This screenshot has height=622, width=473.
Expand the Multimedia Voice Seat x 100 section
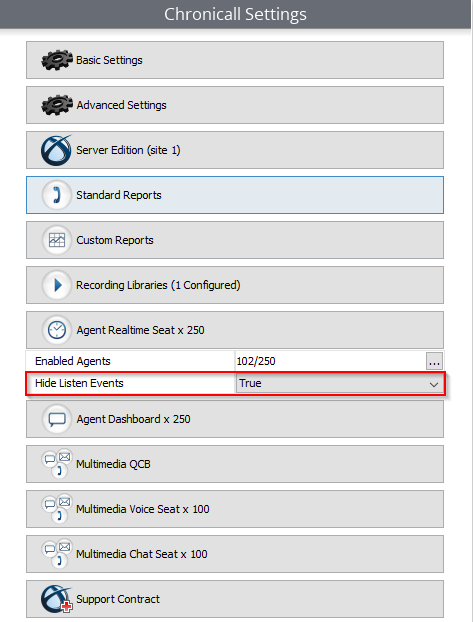(235, 509)
